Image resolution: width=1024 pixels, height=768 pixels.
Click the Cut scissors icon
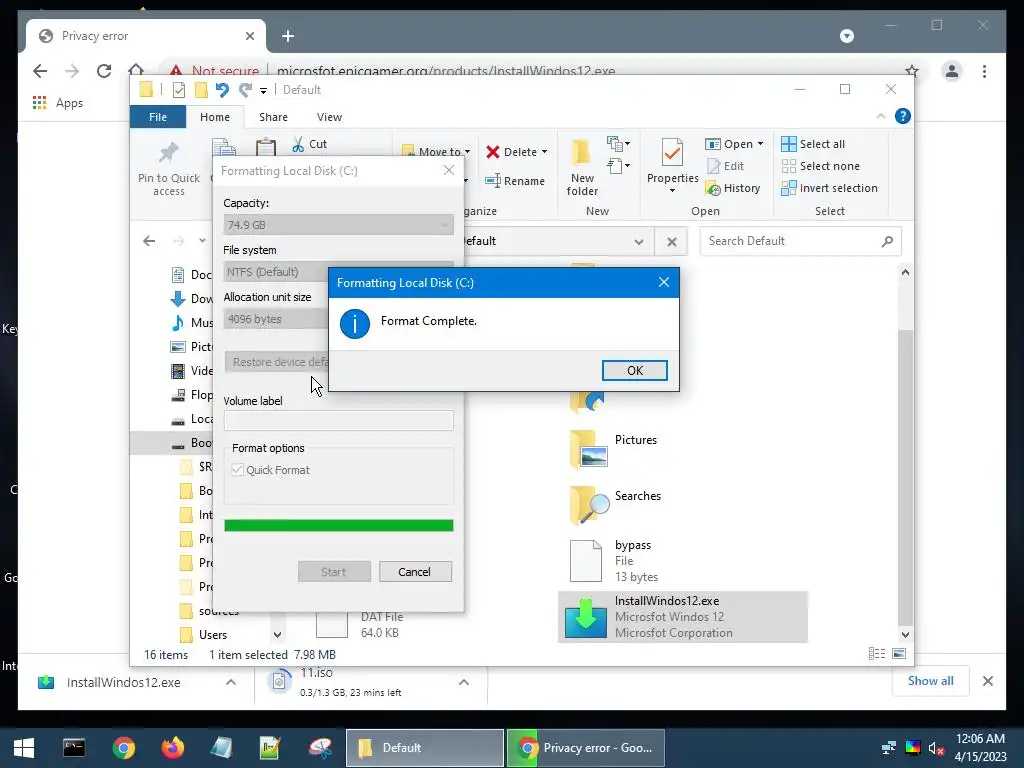click(x=298, y=144)
